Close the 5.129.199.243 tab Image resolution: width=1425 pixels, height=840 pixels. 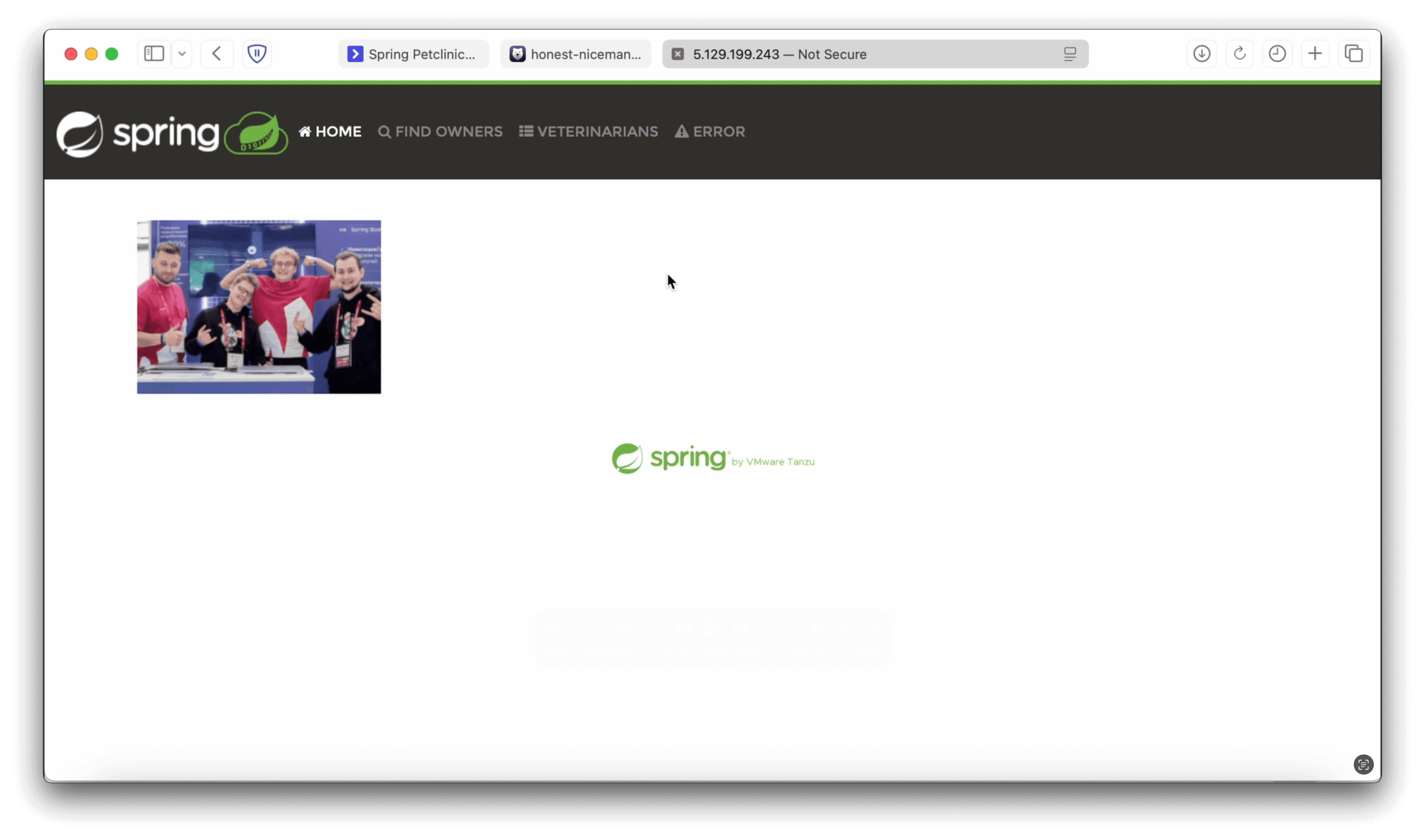click(x=678, y=54)
